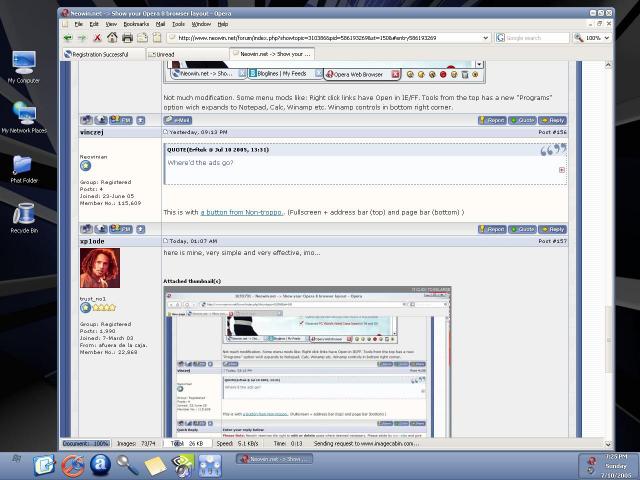Viewport: 640px width, 480px height.
Task: Click Report button beside the eMail button row
Action: click(492, 120)
